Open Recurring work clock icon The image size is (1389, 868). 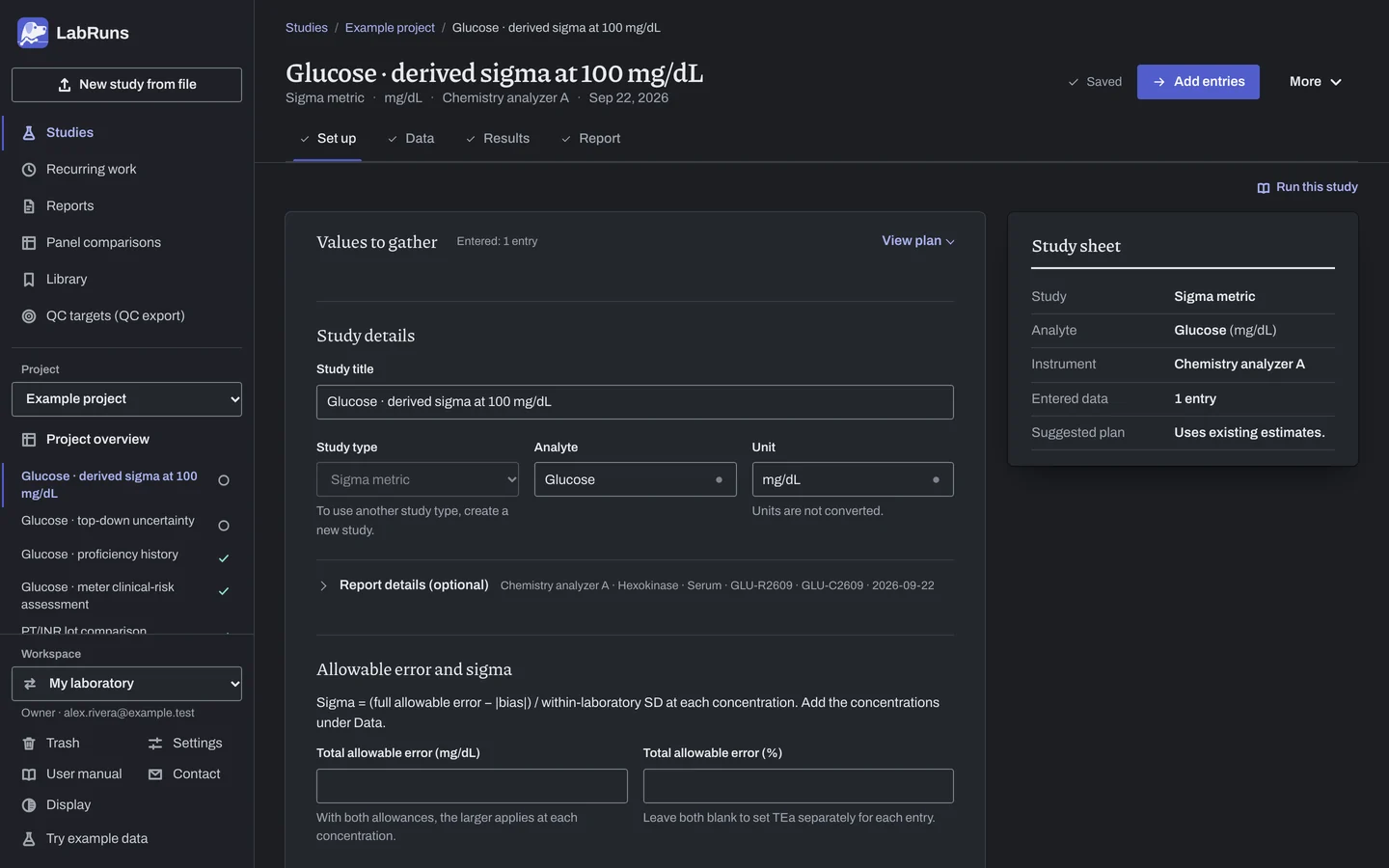click(29, 170)
